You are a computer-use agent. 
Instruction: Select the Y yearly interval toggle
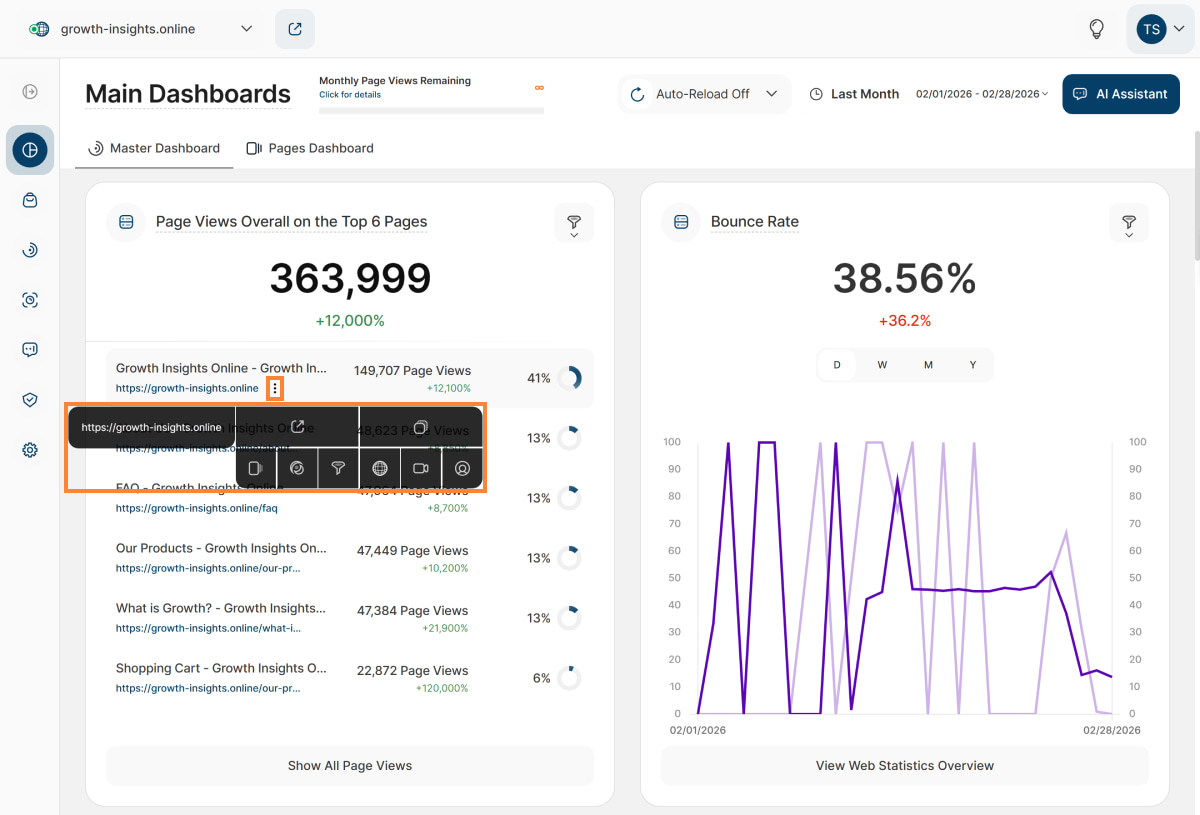point(973,365)
